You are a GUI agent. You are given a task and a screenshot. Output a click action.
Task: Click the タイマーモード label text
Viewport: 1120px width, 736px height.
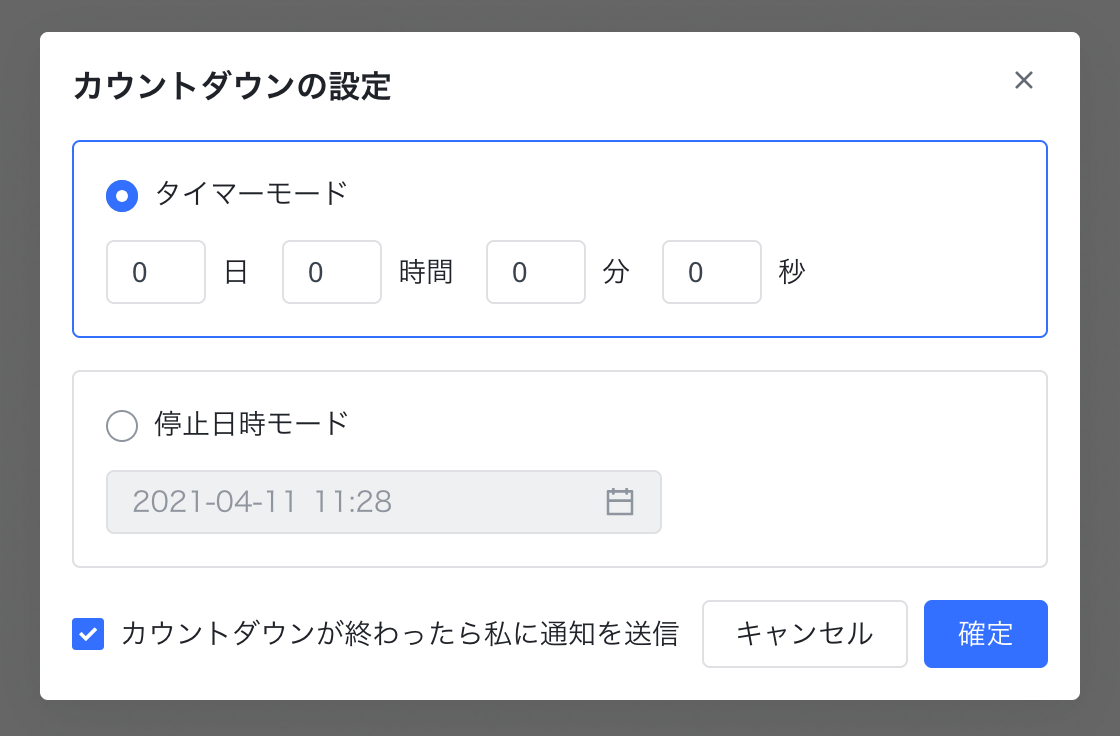[x=251, y=193]
